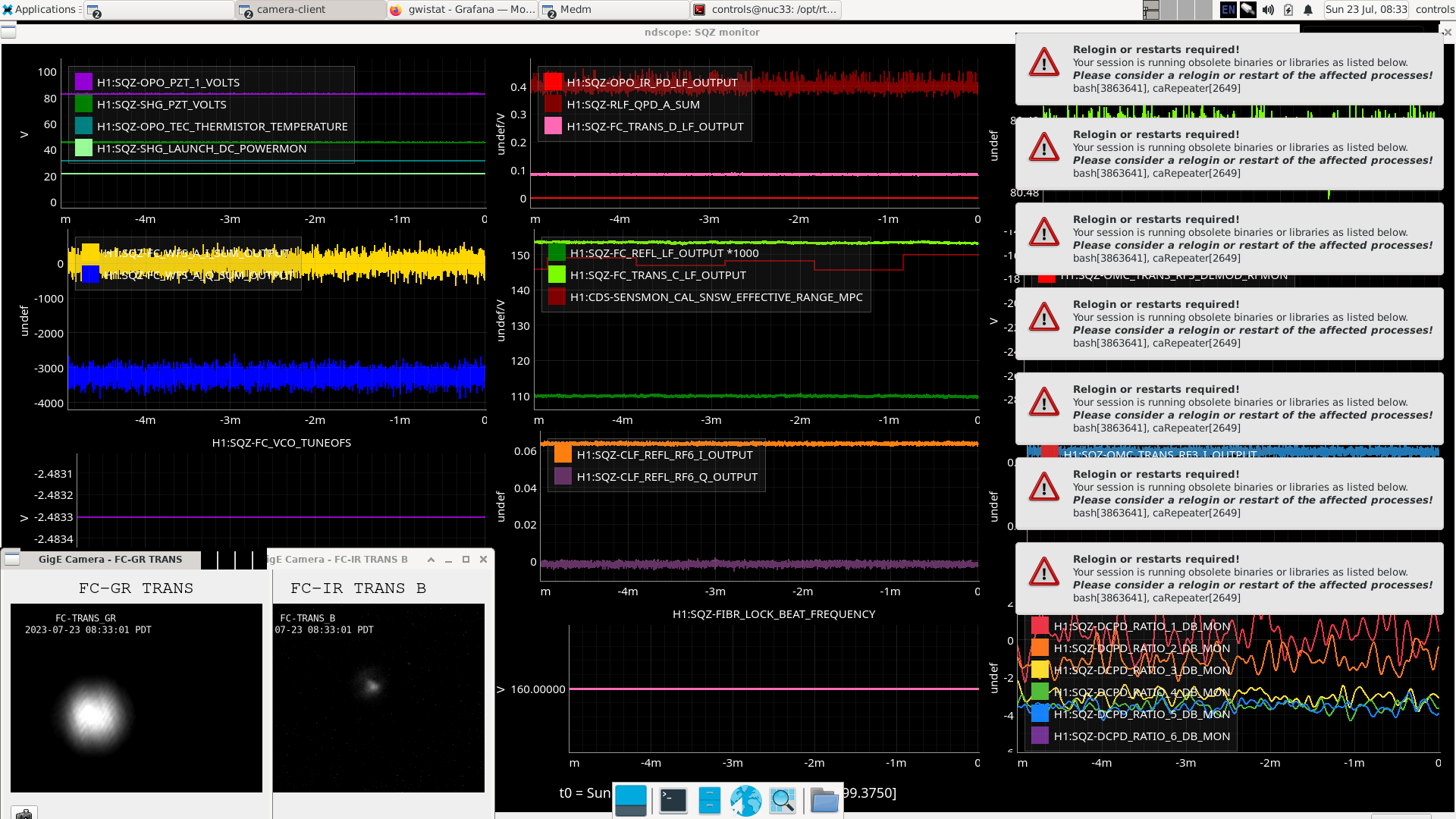The width and height of the screenshot is (1456, 819).
Task: Click the notifications bell tray icon
Action: pos(1308,10)
